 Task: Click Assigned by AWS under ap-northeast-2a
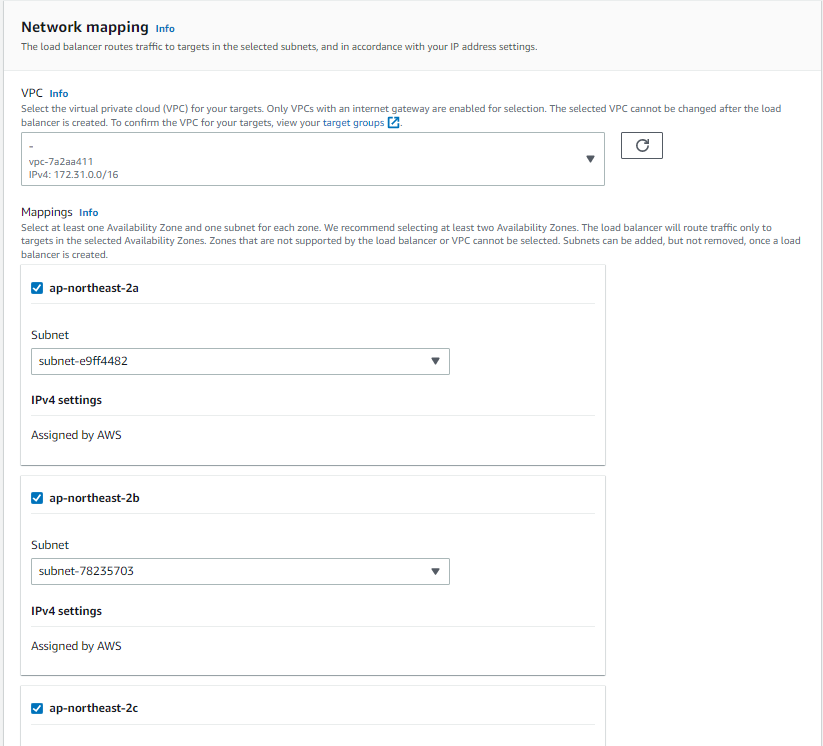[x=76, y=435]
